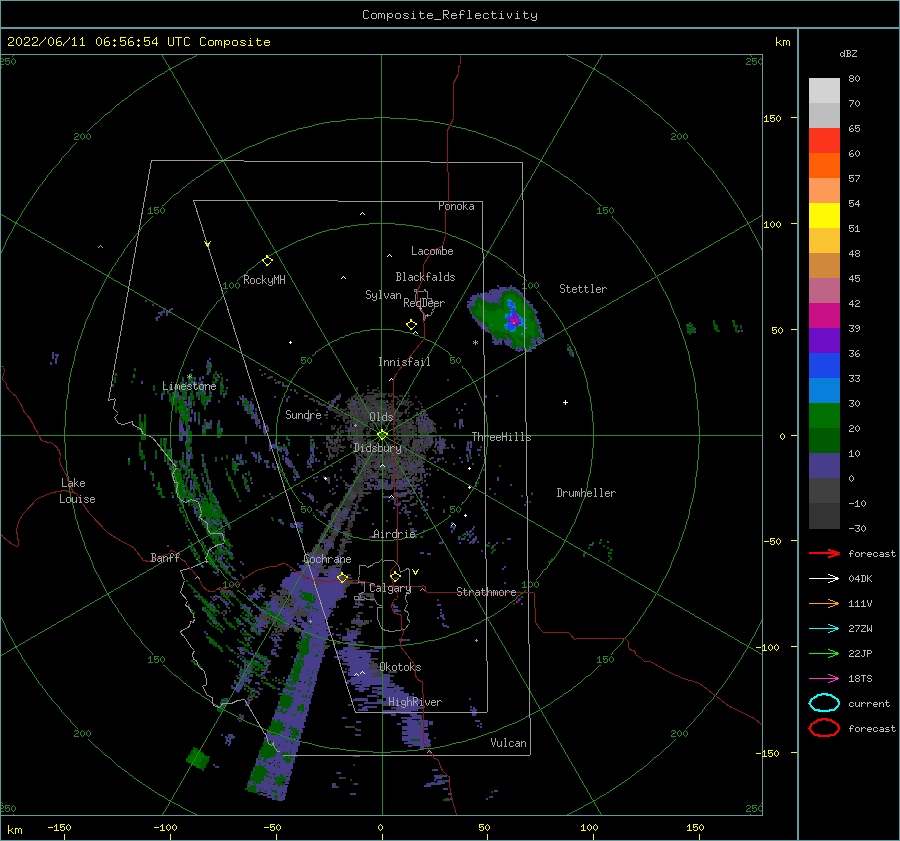Click the yellow diamond marker below RedDeer
Screen dimensions: 900x841
point(412,325)
